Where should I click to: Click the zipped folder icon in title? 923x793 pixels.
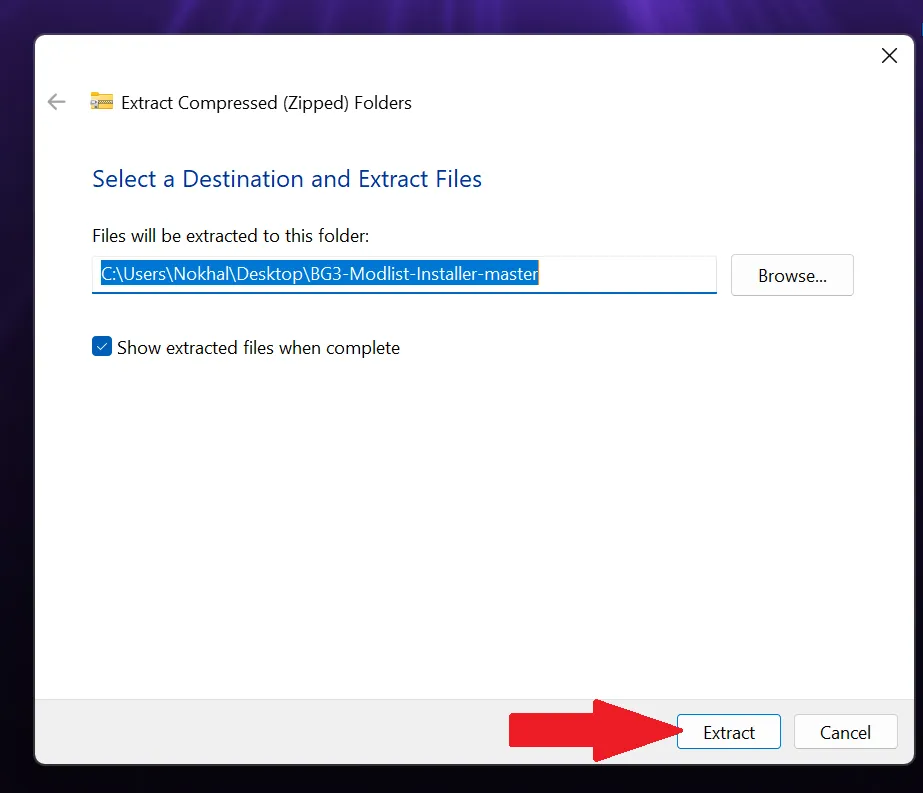tap(101, 102)
